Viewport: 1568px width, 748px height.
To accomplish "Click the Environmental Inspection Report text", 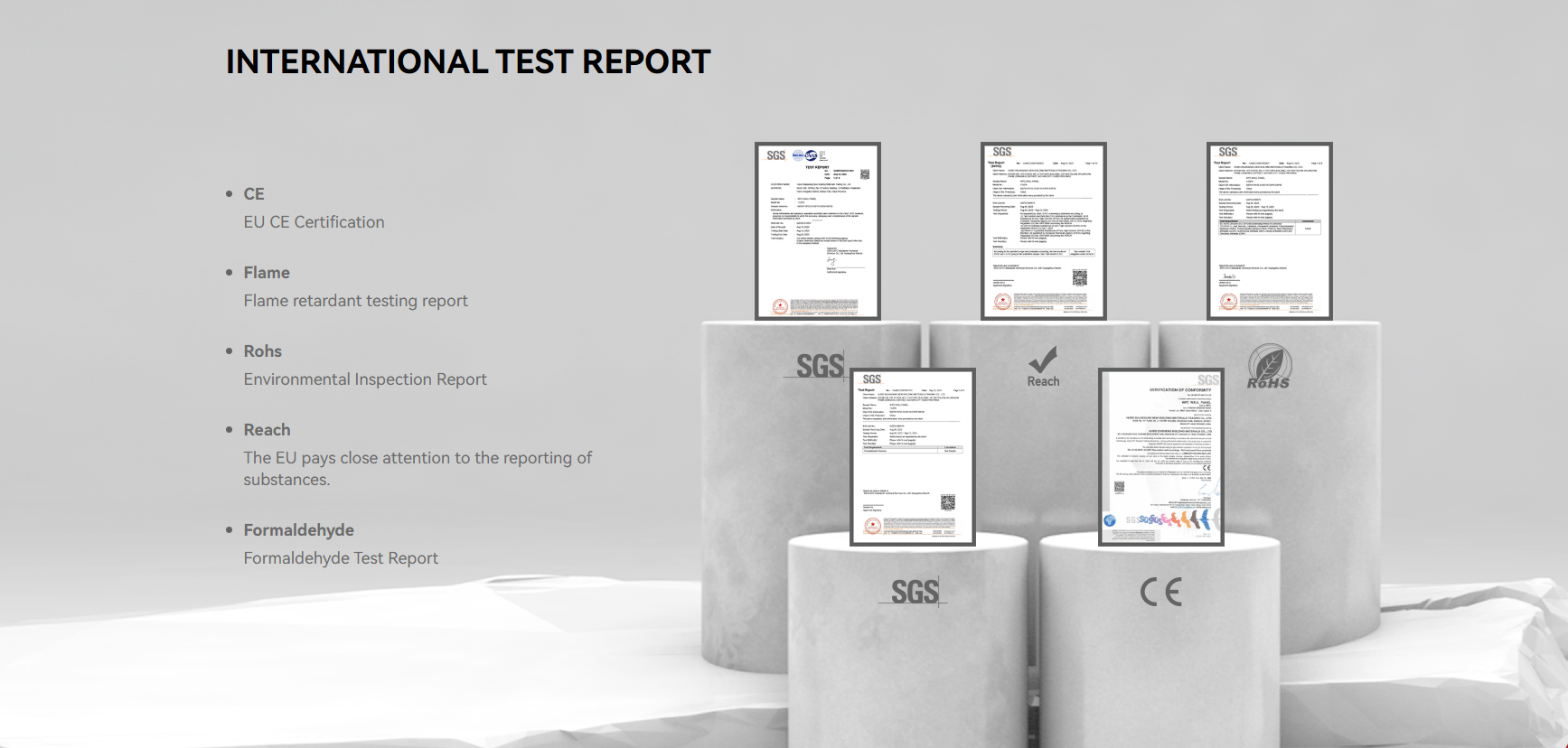I will [x=365, y=379].
